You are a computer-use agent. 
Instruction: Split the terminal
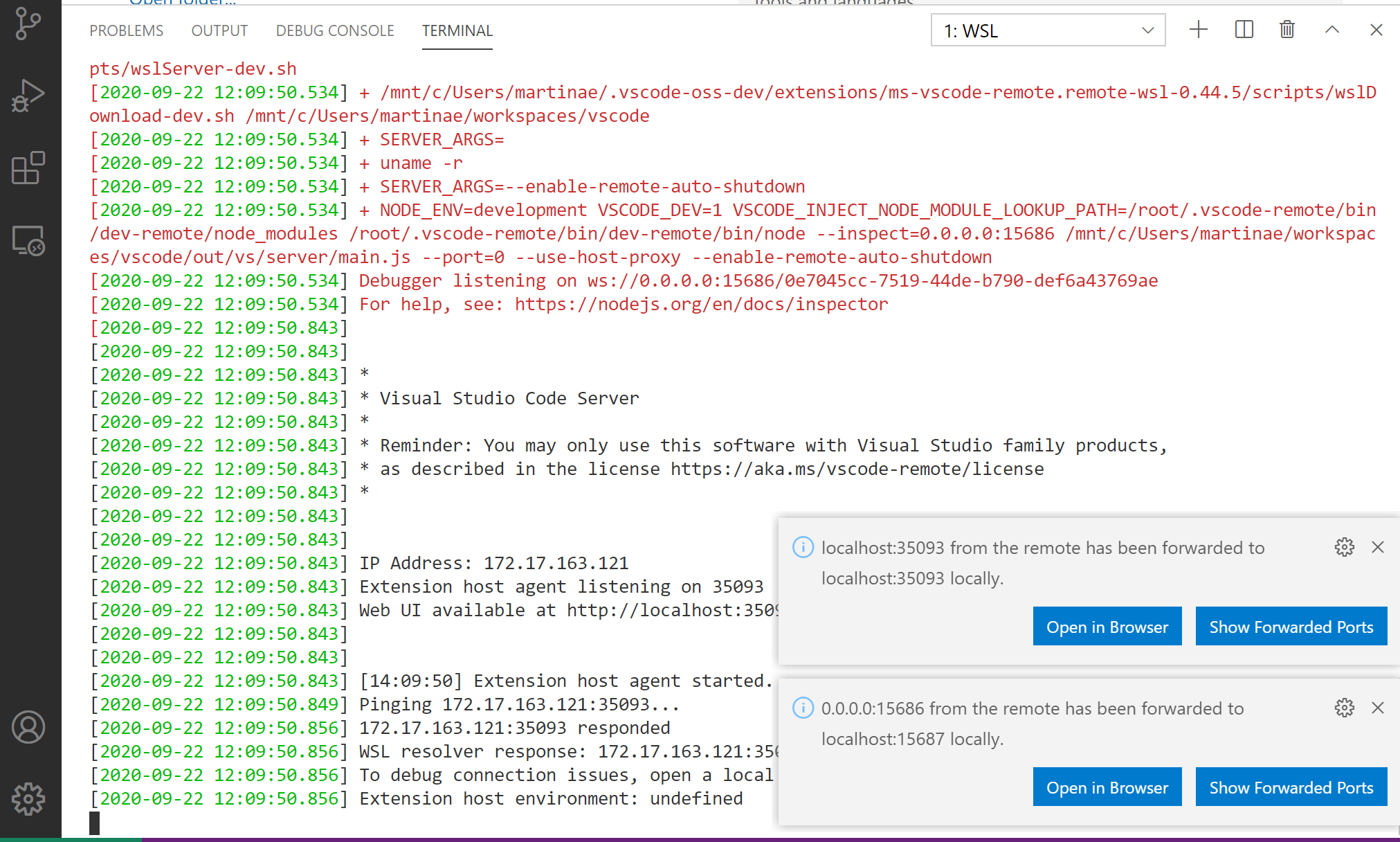(1243, 30)
